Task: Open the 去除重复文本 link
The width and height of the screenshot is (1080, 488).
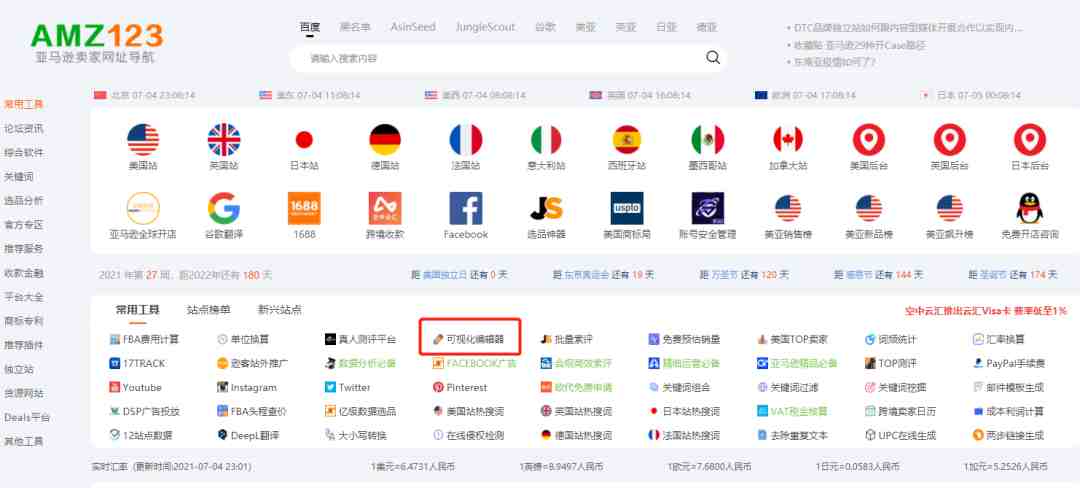Action: [792, 436]
